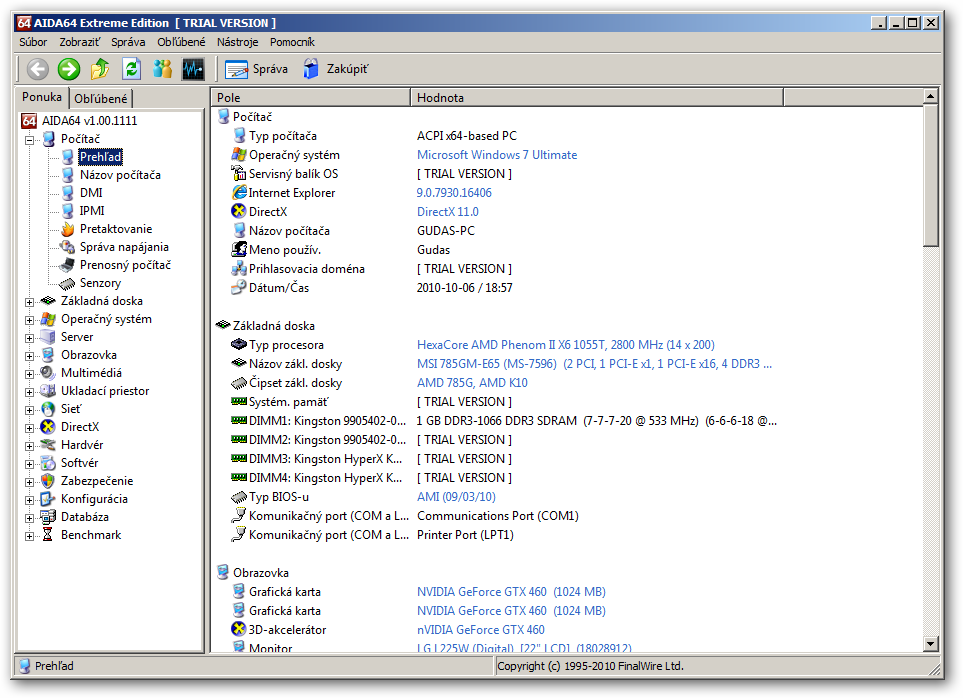963x698 pixels.
Task: Select the GUDAS-PC computer name value
Action: point(446,231)
